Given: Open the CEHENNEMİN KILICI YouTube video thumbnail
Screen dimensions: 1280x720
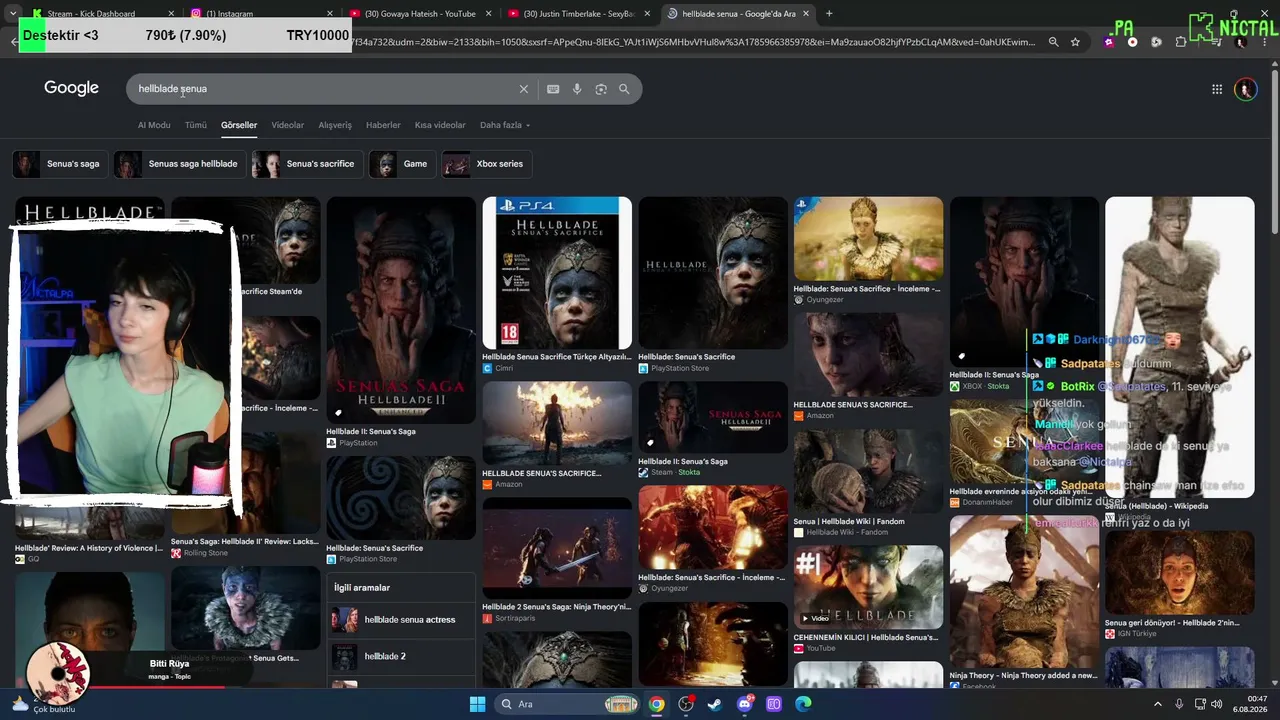Looking at the screenshot, I should [x=868, y=587].
